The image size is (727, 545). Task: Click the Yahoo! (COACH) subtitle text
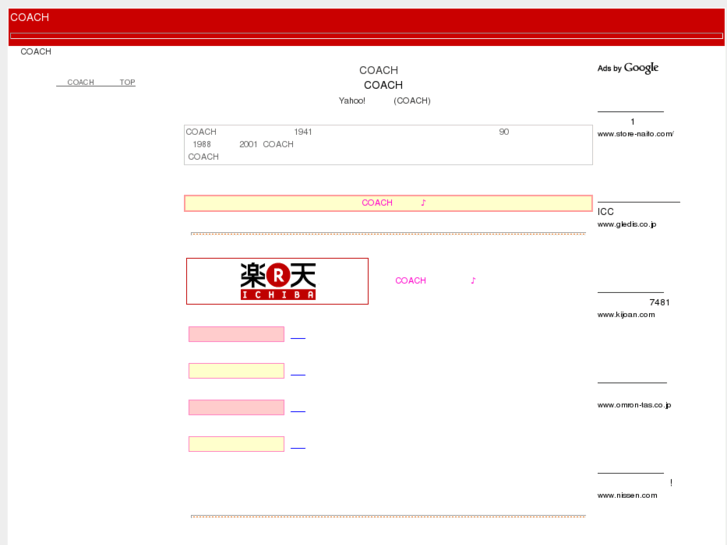click(384, 101)
